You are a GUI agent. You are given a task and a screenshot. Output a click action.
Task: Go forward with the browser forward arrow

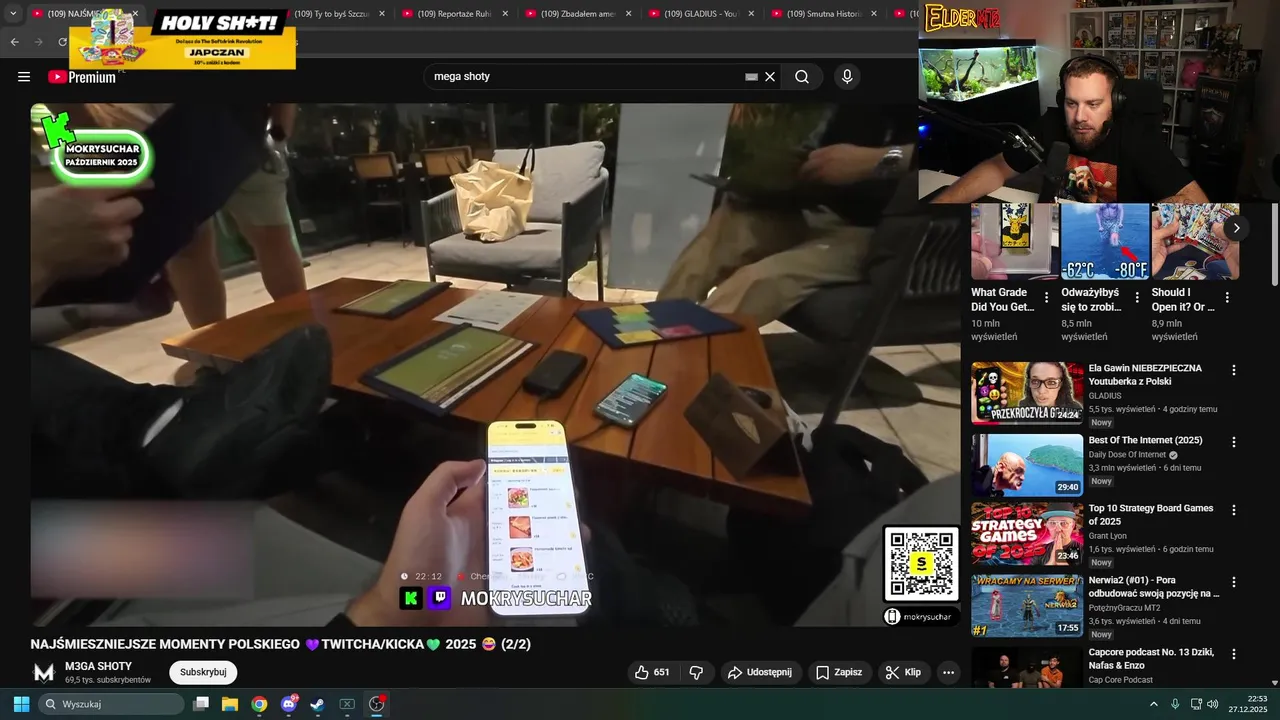tap(38, 42)
